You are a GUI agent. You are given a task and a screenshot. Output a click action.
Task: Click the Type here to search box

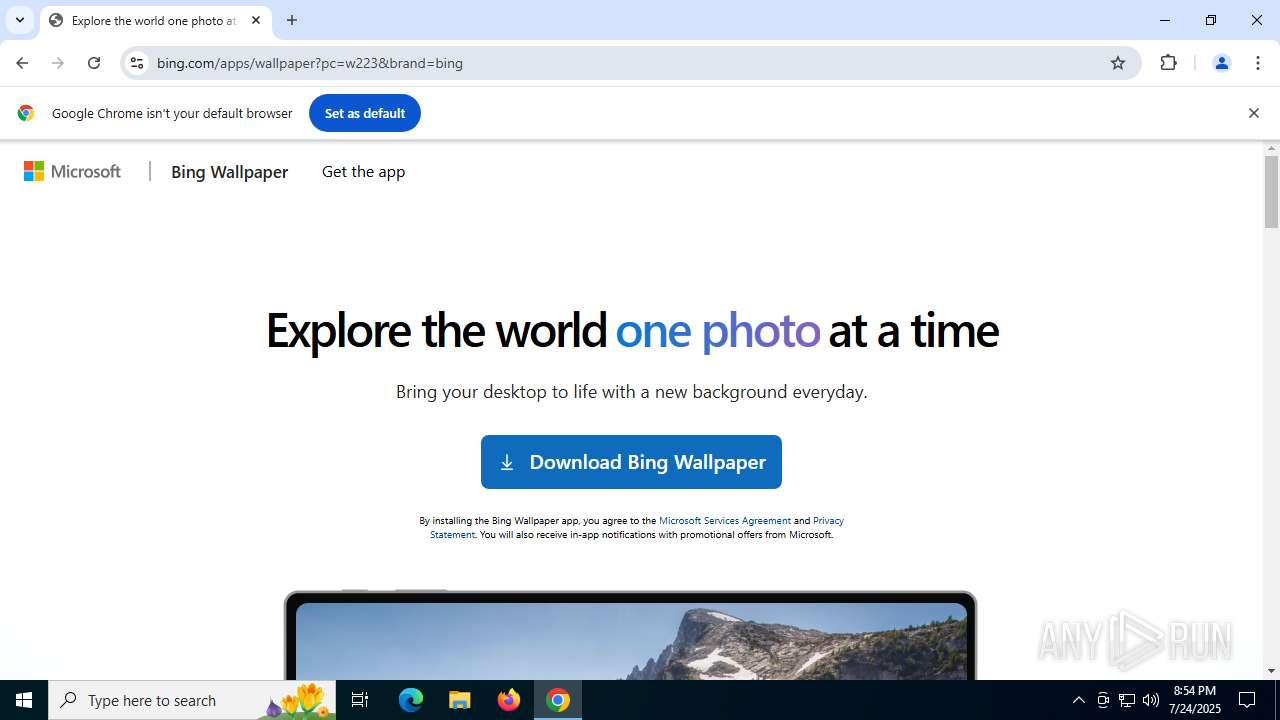pyautogui.click(x=193, y=700)
